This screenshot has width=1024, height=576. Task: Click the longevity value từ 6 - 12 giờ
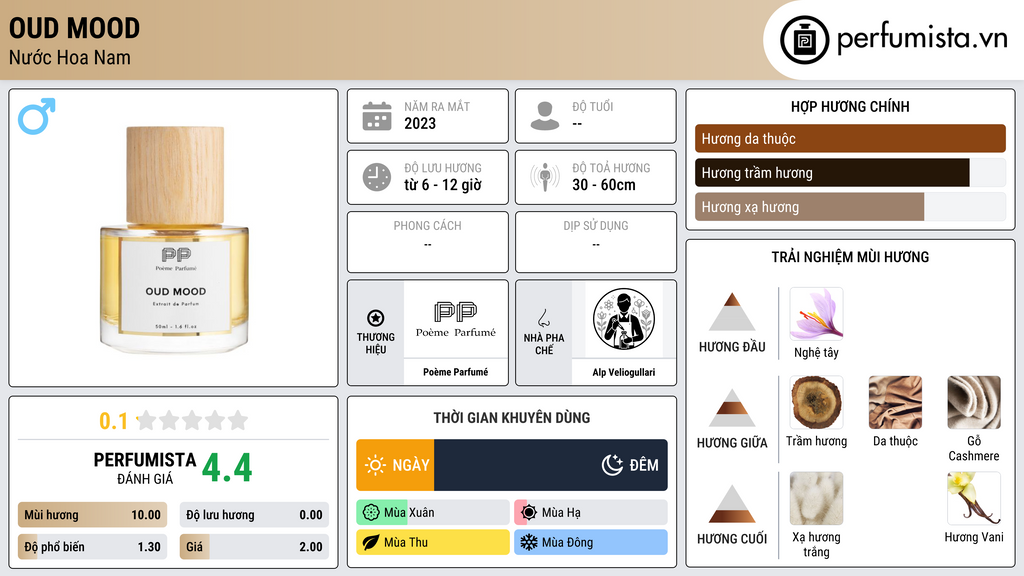pyautogui.click(x=443, y=185)
